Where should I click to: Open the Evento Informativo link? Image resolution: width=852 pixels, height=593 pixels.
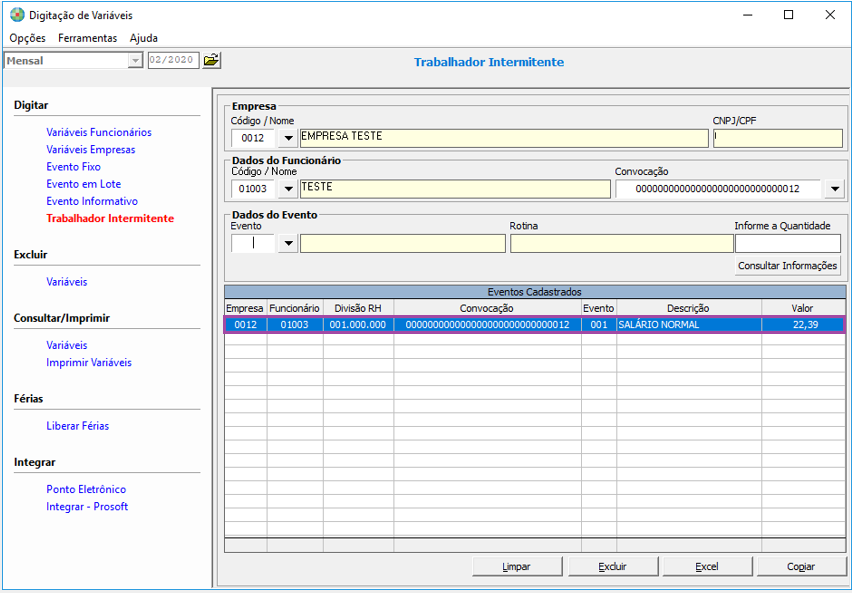(92, 201)
